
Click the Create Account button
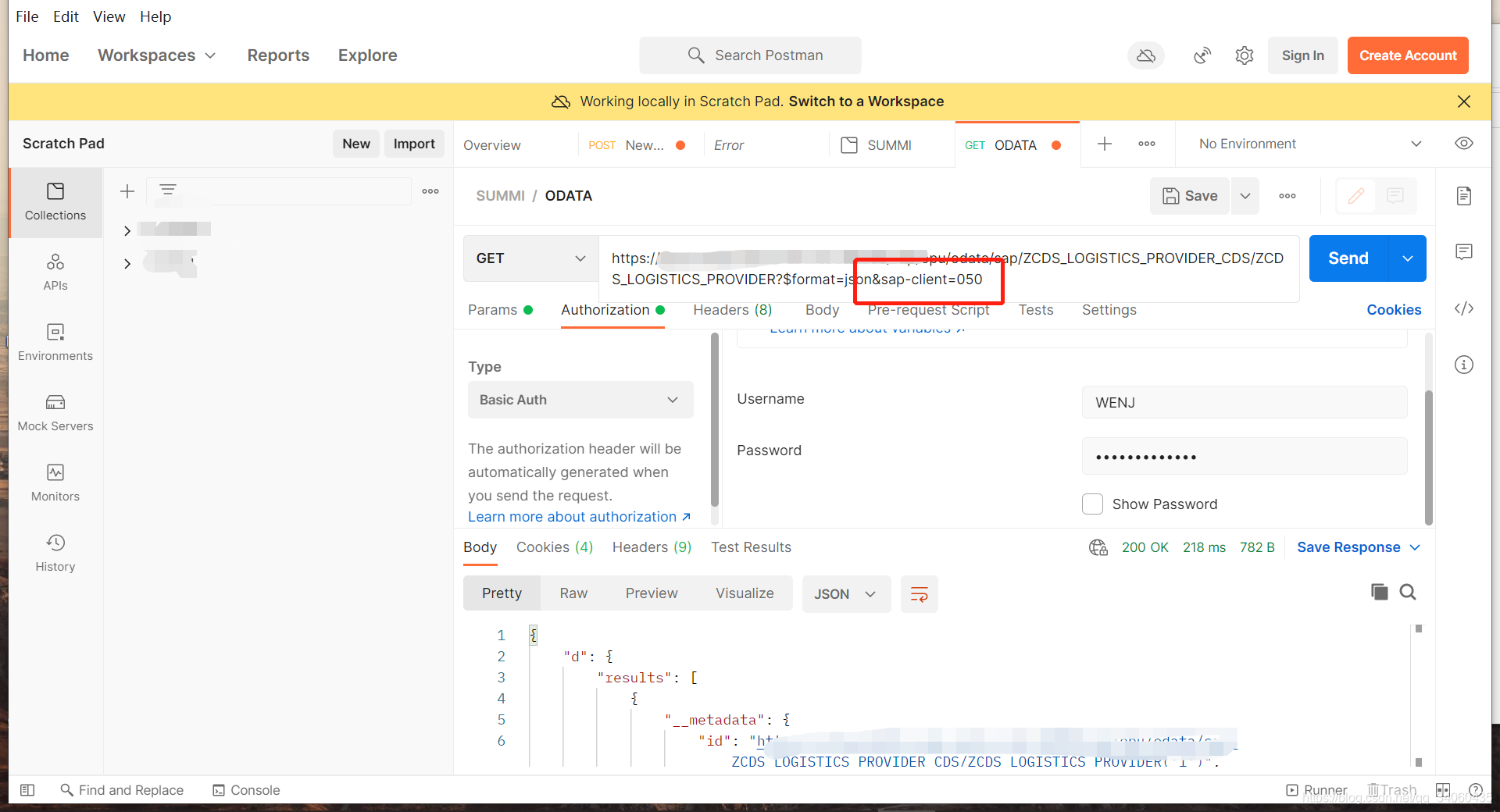[1408, 55]
